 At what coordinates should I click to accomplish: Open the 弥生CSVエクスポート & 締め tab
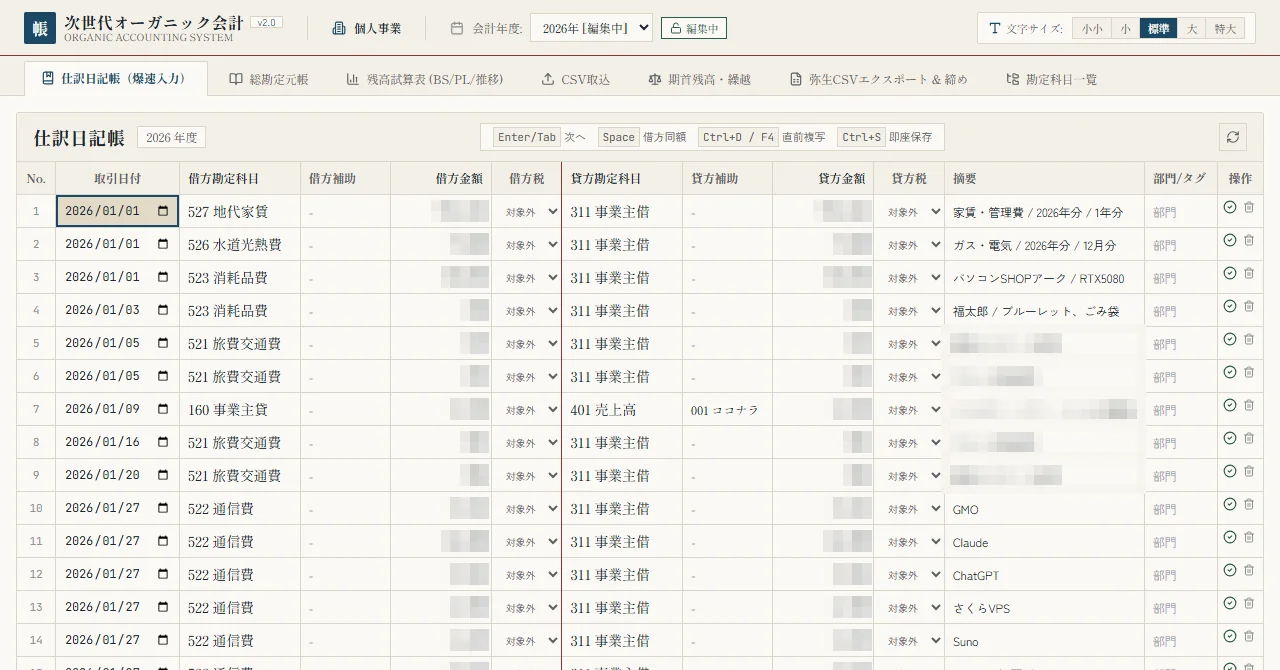point(878,79)
